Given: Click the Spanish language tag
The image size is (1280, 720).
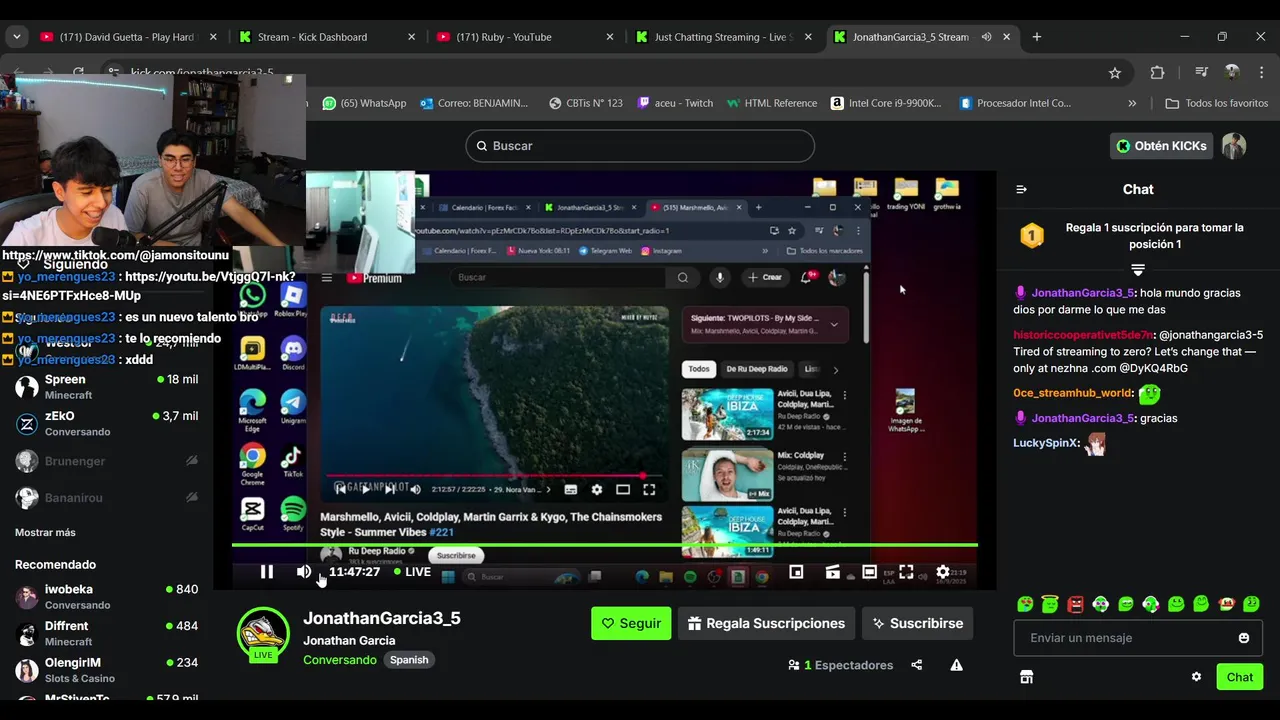Looking at the screenshot, I should [x=409, y=660].
